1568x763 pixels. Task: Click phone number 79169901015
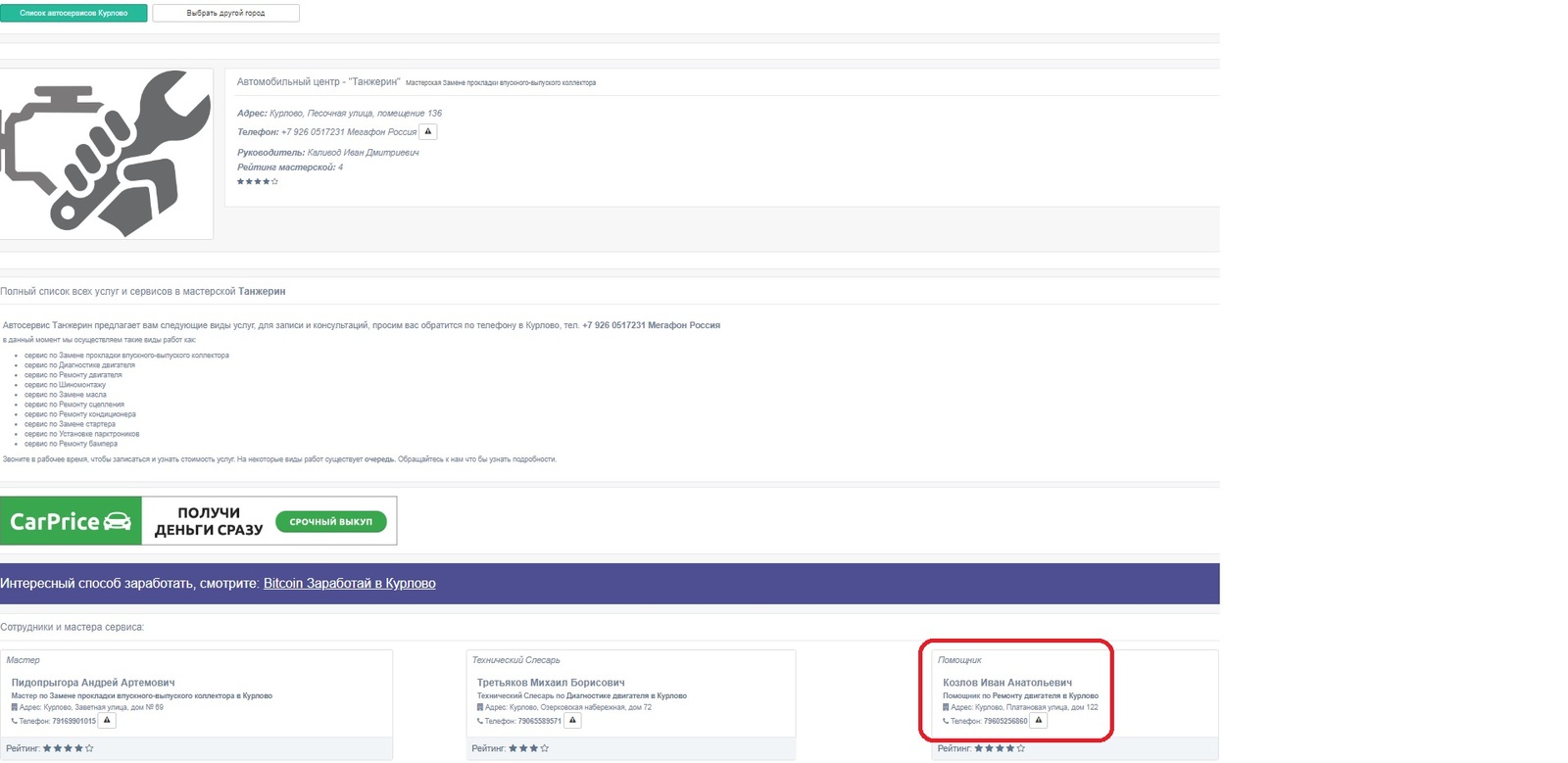pyautogui.click(x=74, y=721)
